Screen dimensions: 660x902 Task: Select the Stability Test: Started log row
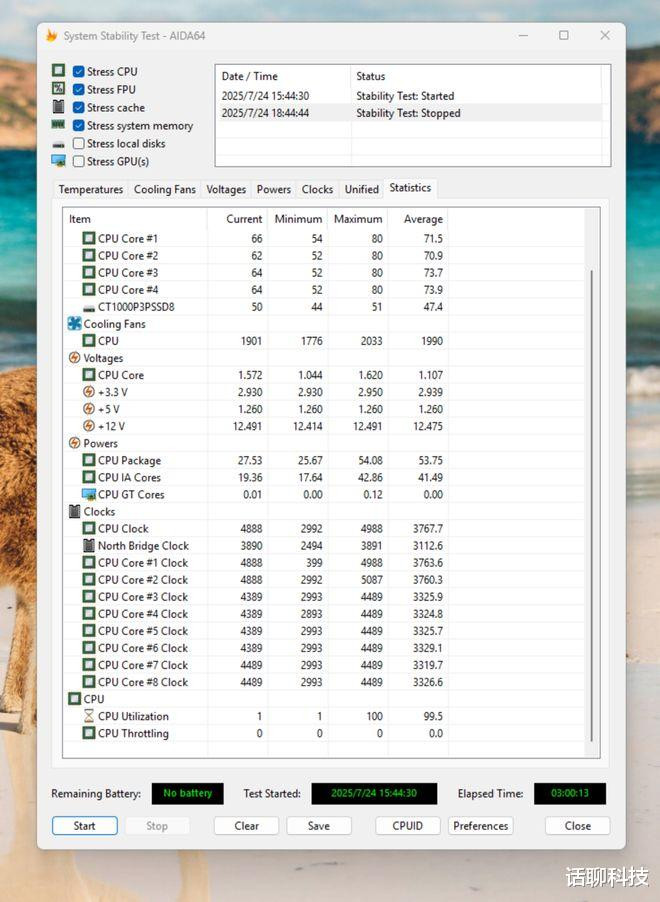pyautogui.click(x=411, y=95)
